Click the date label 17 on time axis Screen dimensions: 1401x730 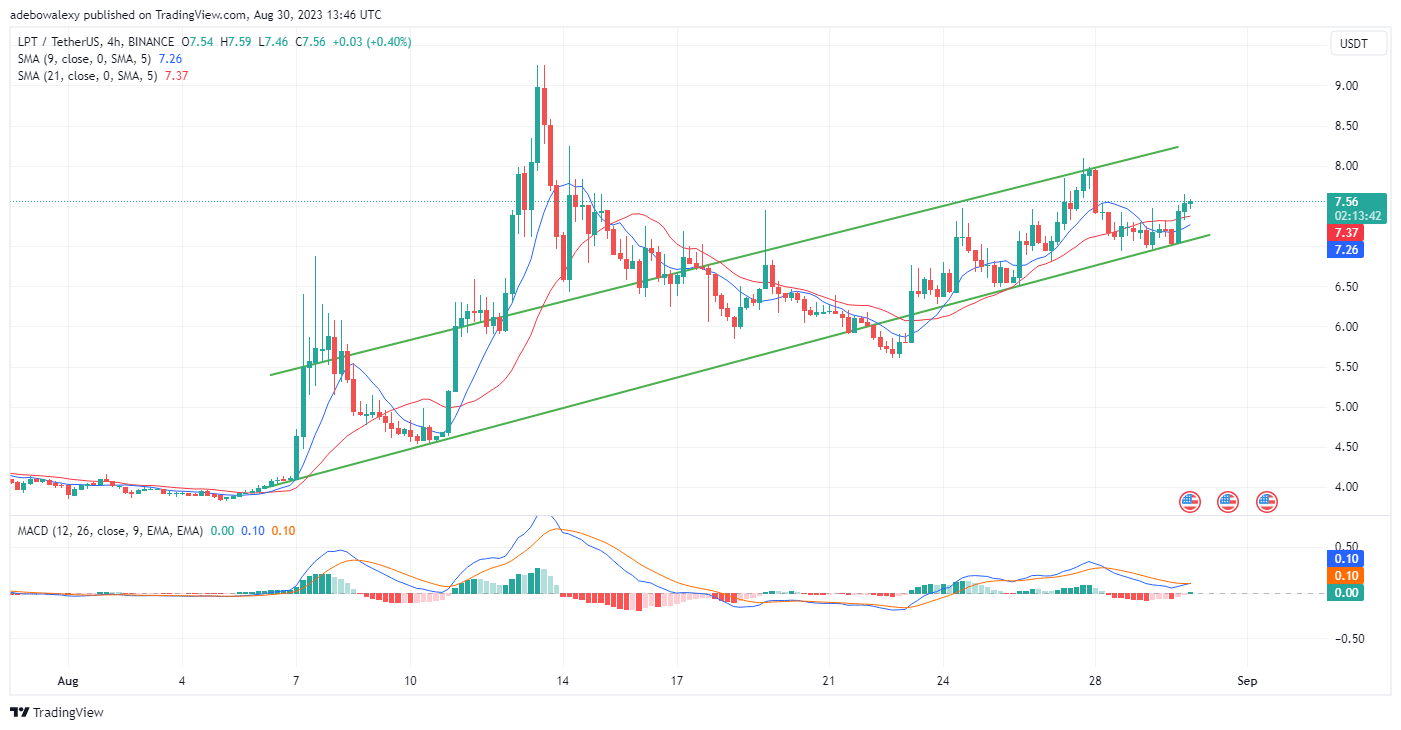tap(677, 680)
